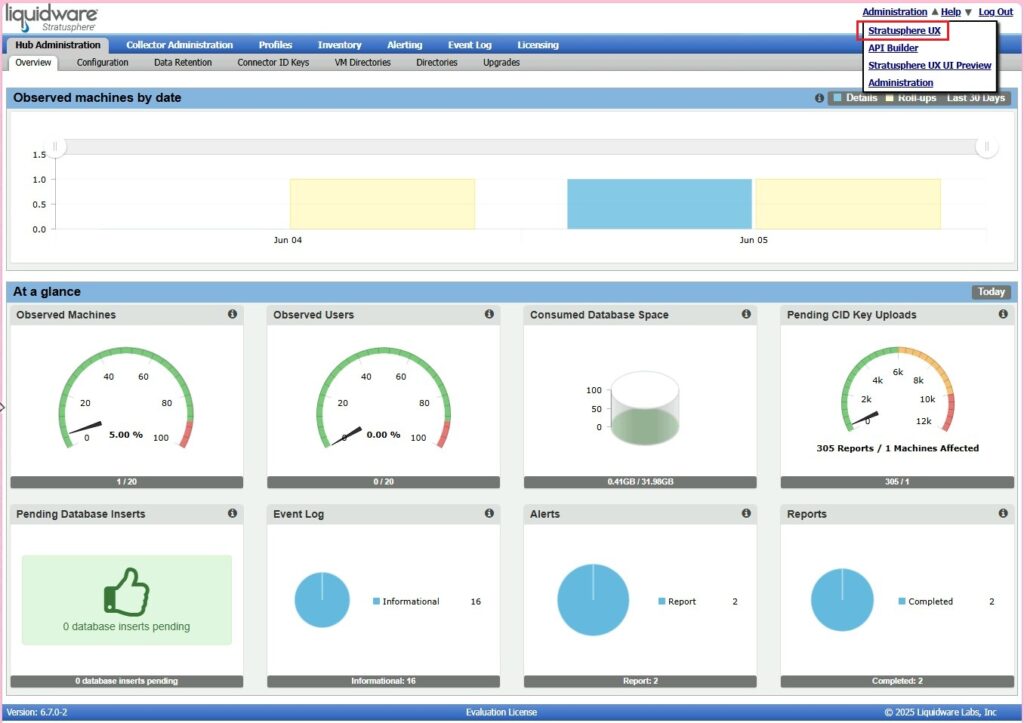The image size is (1024, 723).
Task: Open the Event Log tab
Action: [470, 45]
